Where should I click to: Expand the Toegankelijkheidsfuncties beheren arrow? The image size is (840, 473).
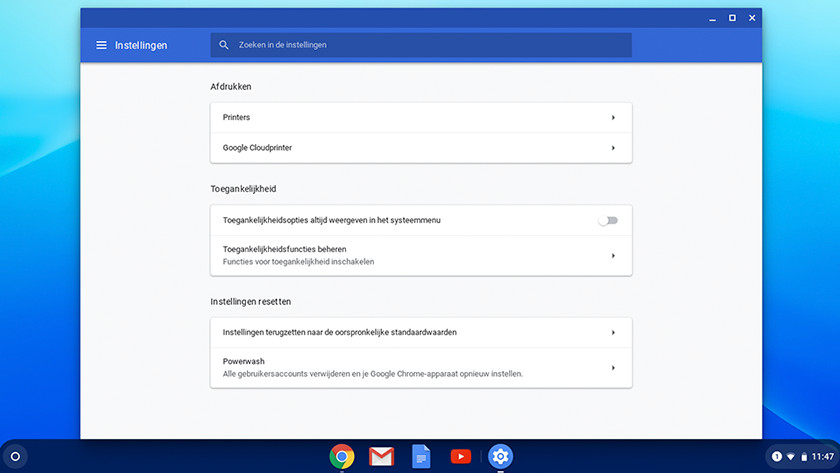[x=613, y=256]
